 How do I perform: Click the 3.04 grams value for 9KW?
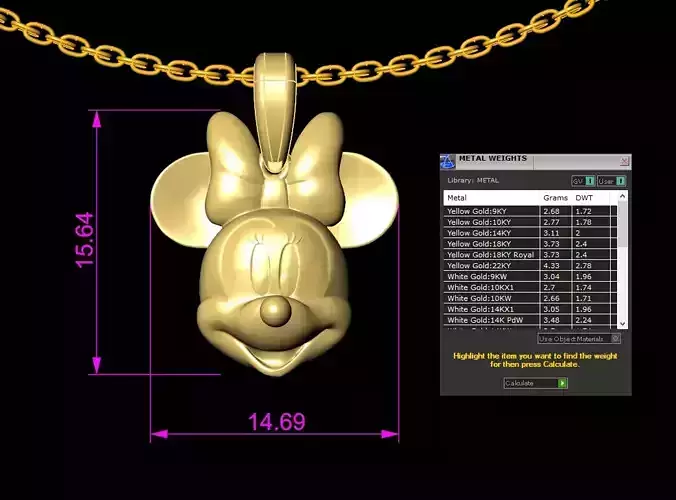click(551, 276)
